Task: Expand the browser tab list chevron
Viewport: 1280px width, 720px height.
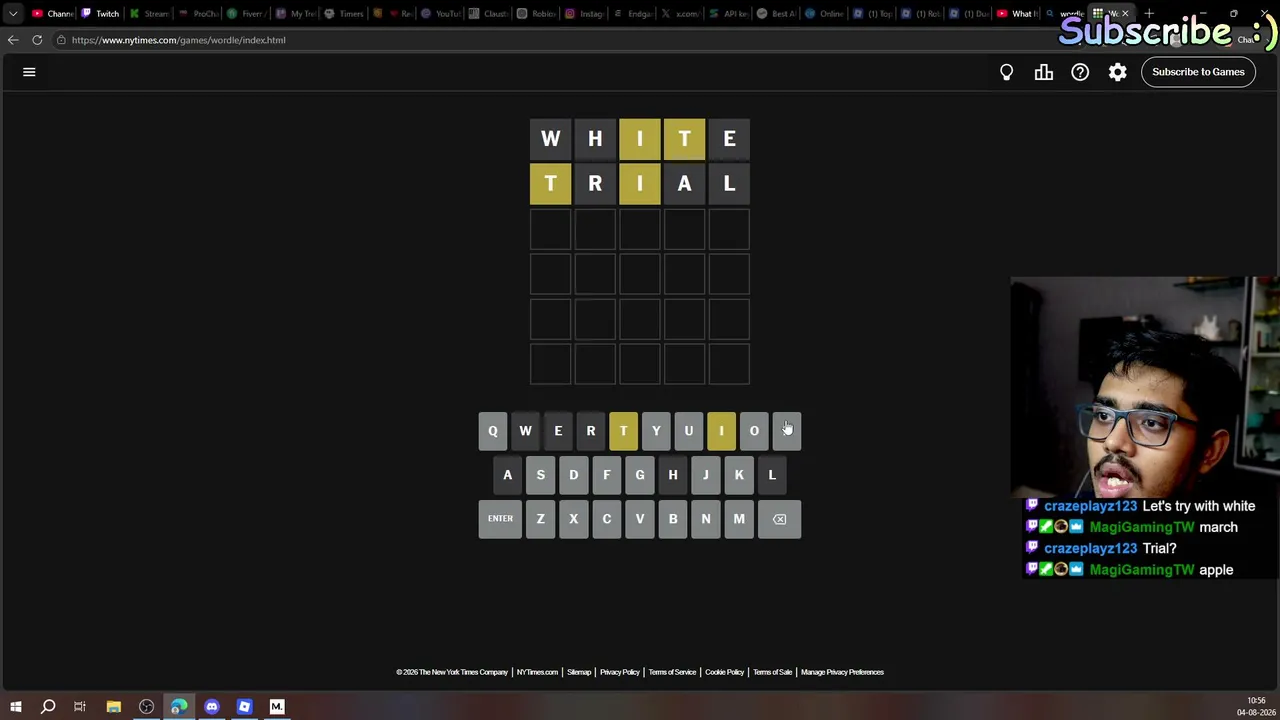Action: [13, 14]
